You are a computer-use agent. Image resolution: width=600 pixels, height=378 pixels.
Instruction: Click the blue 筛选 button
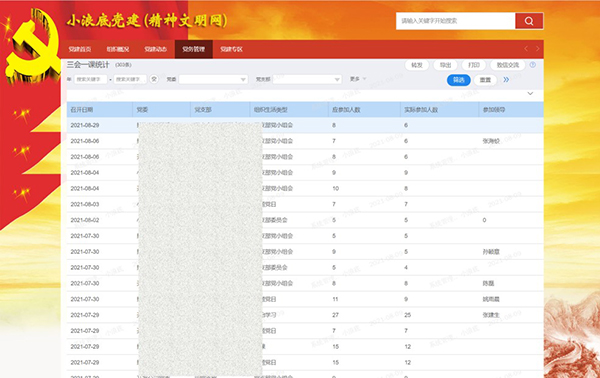pos(458,80)
